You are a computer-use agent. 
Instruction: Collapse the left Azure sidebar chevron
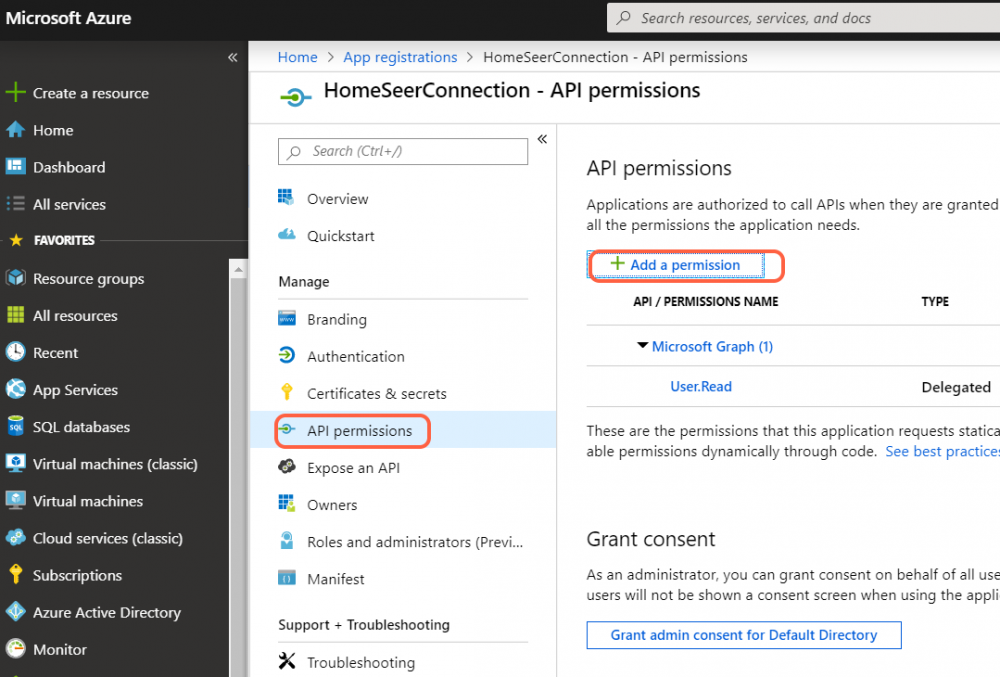232,57
